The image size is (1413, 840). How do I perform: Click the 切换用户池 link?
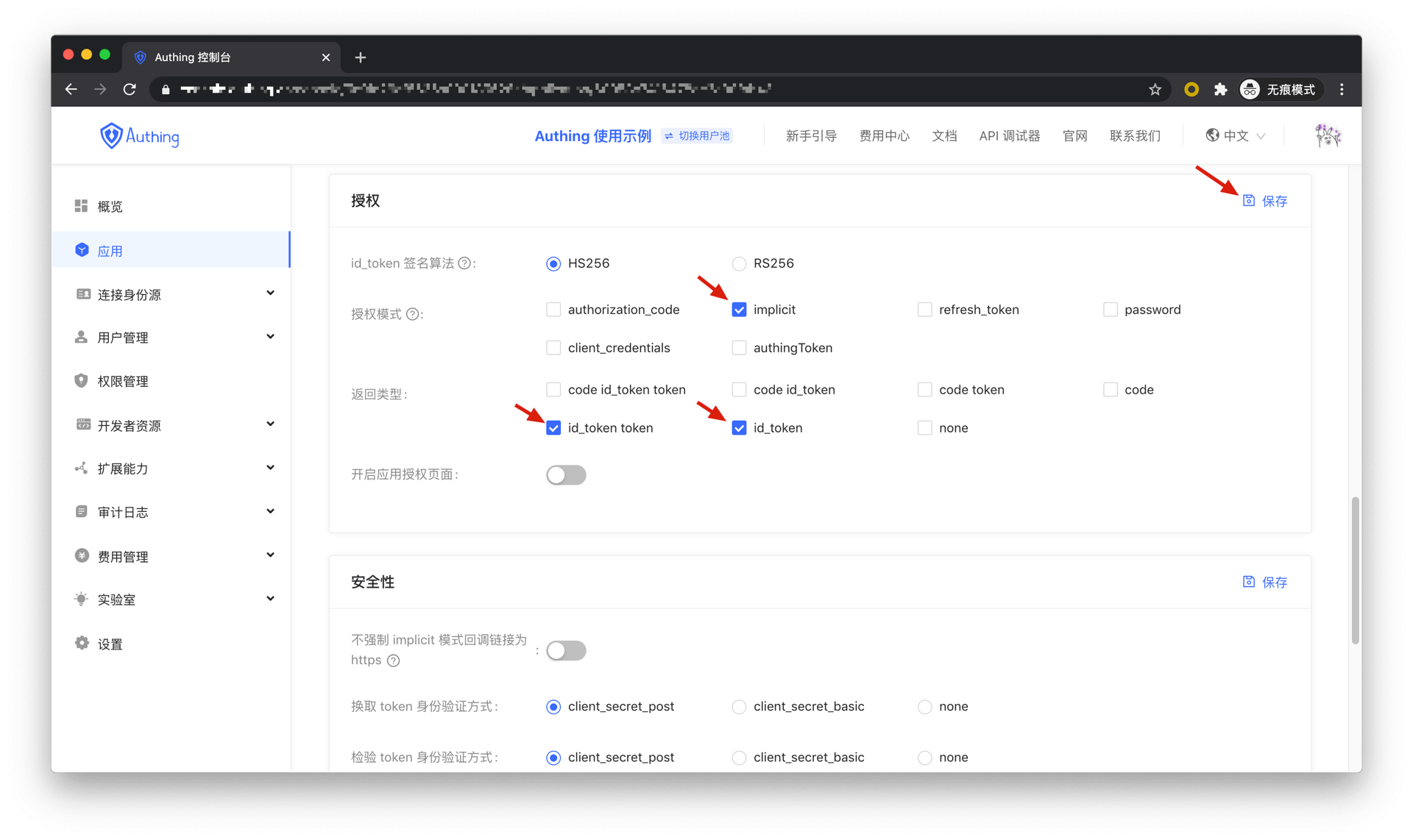click(696, 135)
